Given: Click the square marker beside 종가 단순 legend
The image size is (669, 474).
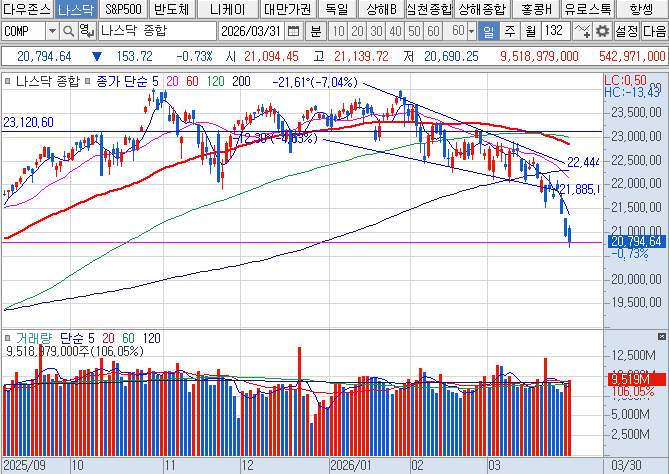Looking at the screenshot, I should (x=87, y=80).
